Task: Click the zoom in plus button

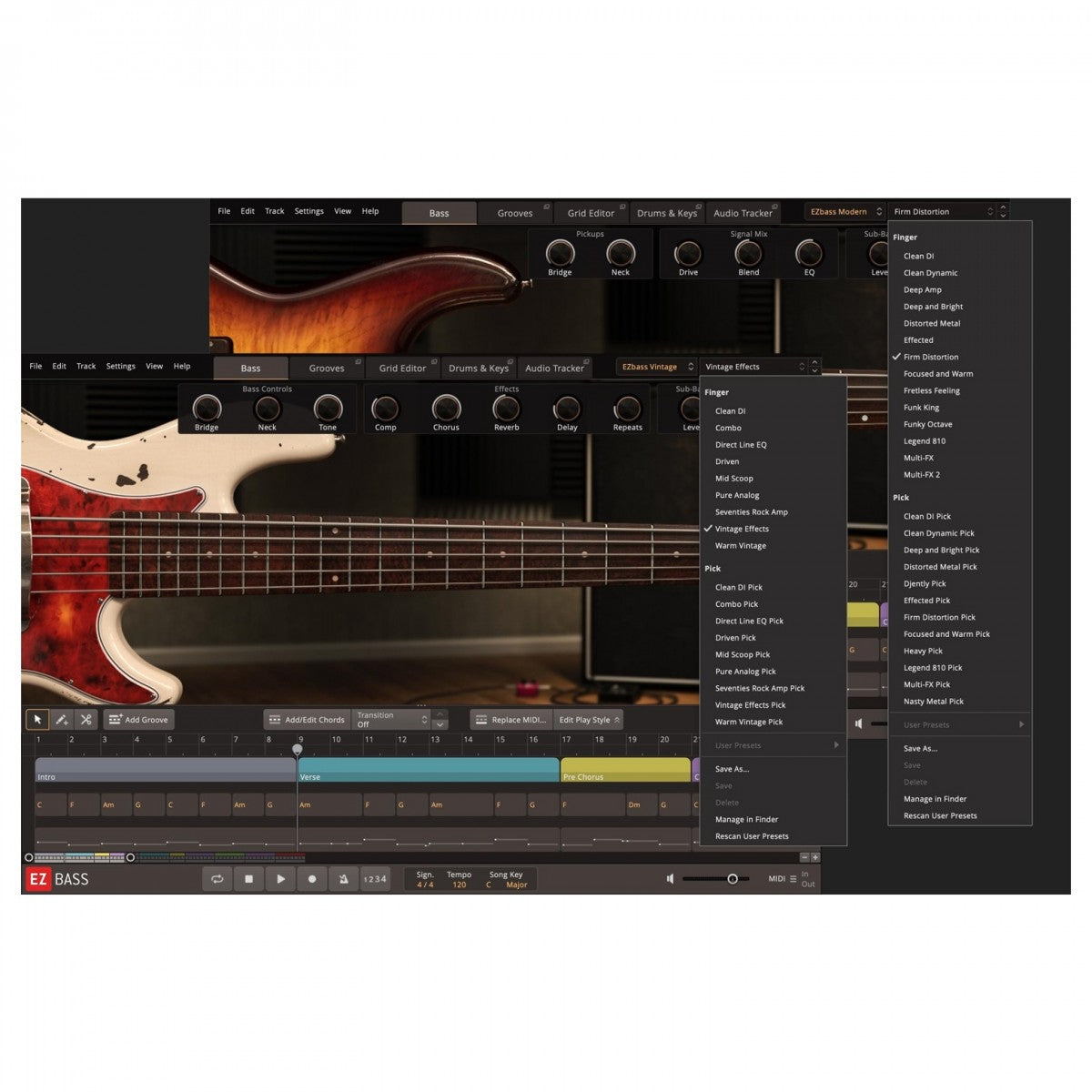Action: click(815, 857)
